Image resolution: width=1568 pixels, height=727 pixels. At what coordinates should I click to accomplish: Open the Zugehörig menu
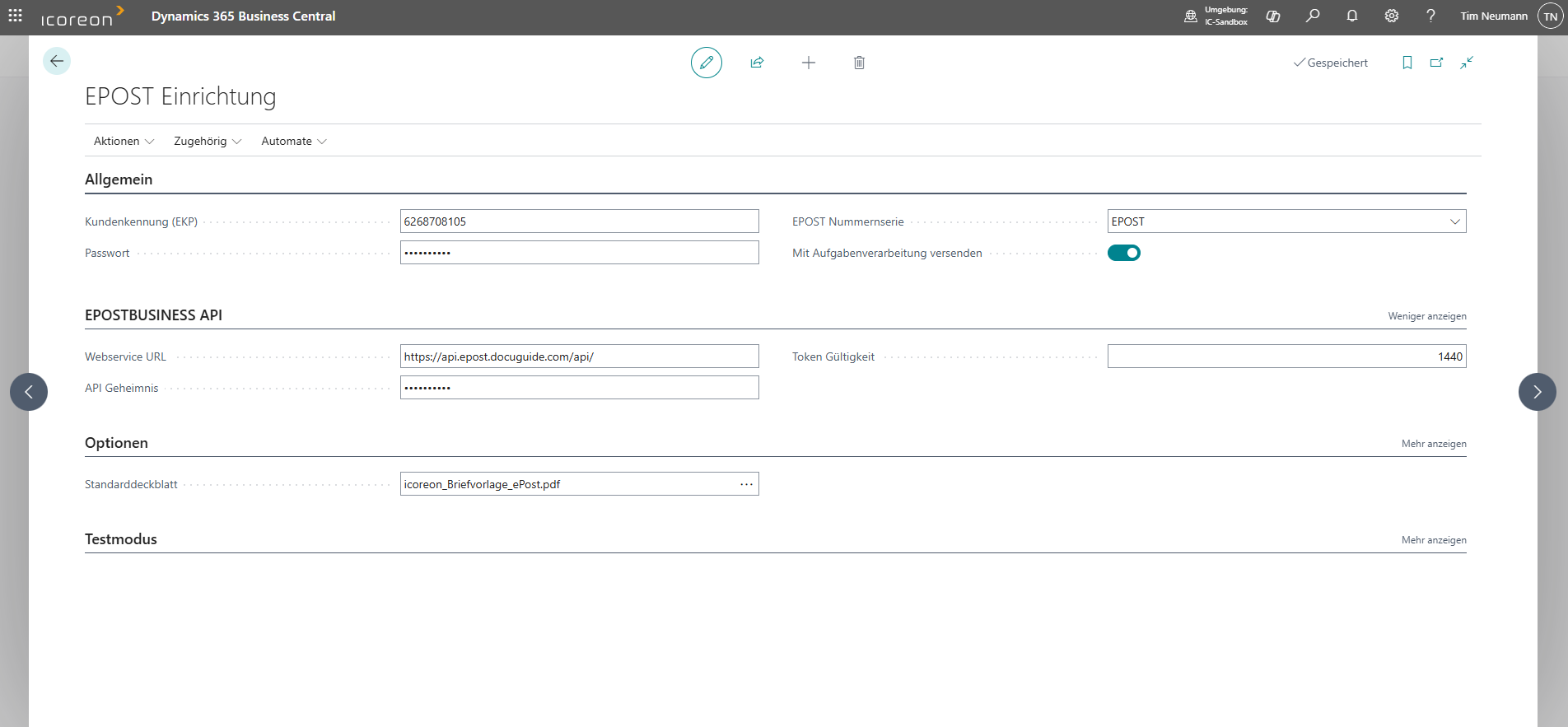click(208, 141)
